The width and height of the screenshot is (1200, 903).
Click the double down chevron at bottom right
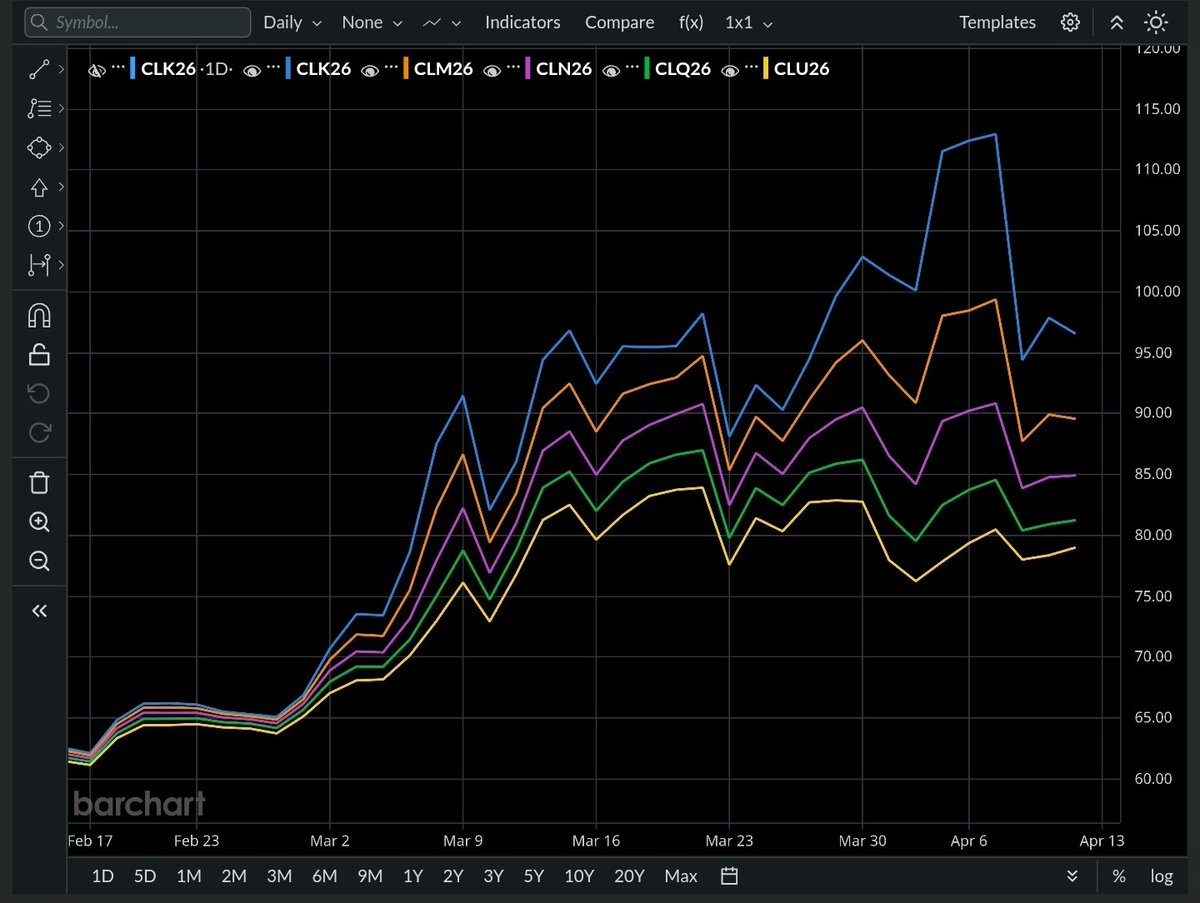pos(1072,876)
